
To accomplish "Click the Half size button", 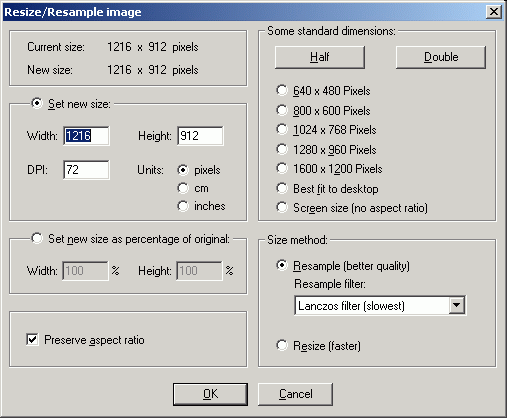I will click(x=319, y=57).
